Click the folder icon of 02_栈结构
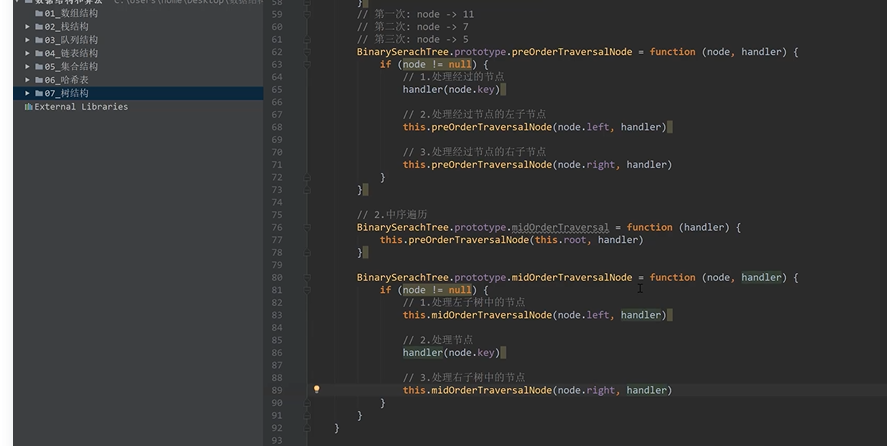The width and height of the screenshot is (887, 446). (39, 27)
